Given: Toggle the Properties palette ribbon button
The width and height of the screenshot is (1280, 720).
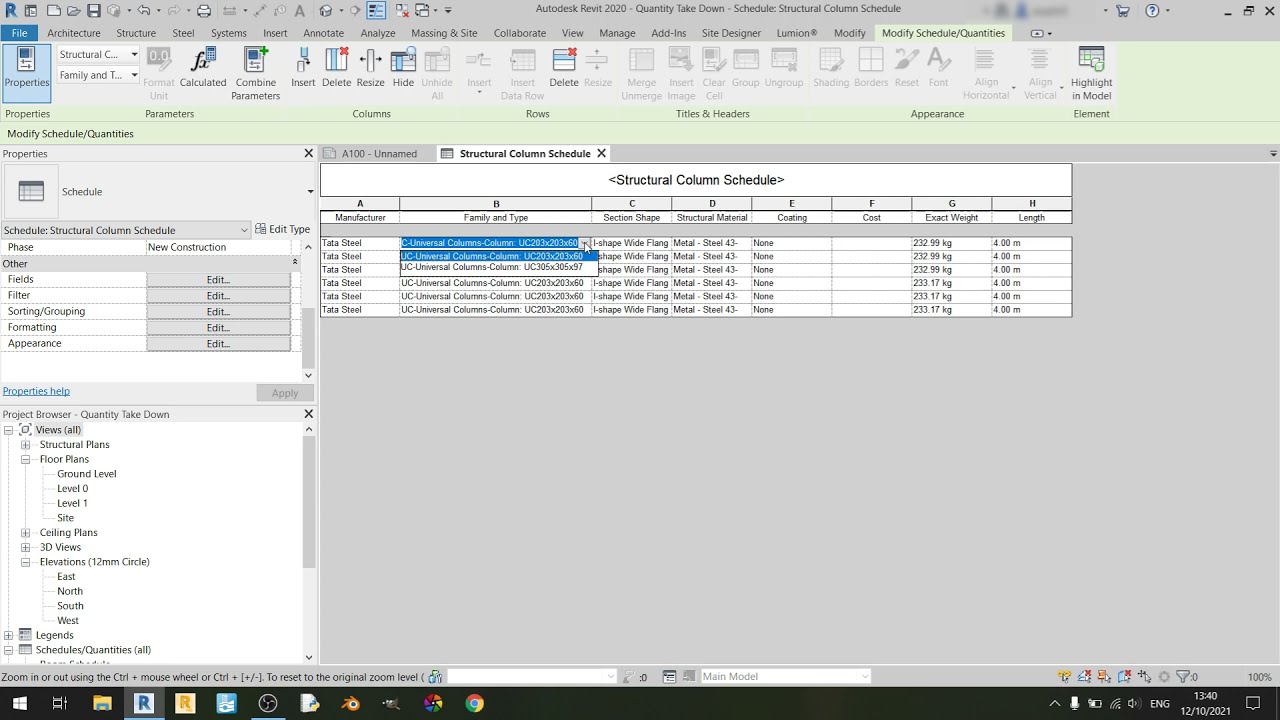Looking at the screenshot, I should [x=26, y=73].
